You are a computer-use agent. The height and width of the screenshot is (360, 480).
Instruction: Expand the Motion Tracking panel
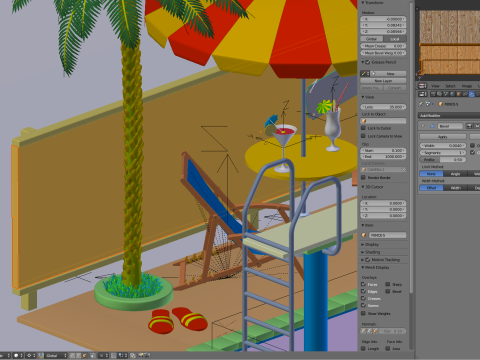[363, 260]
